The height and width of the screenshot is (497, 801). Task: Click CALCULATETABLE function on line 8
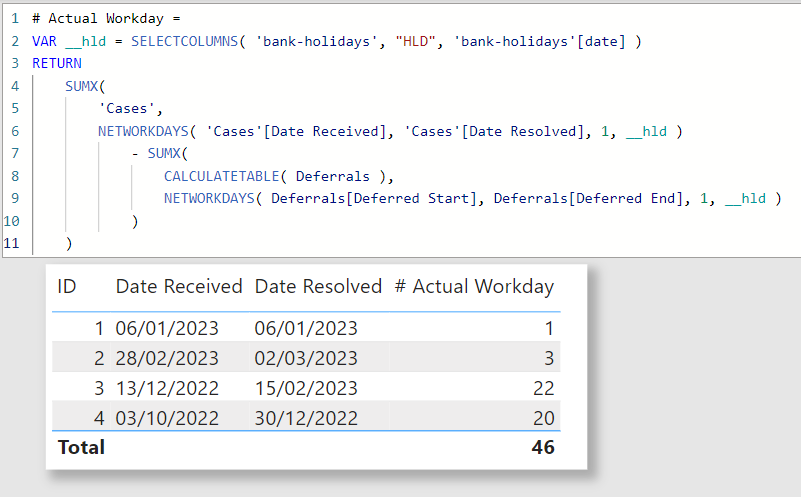[221, 176]
